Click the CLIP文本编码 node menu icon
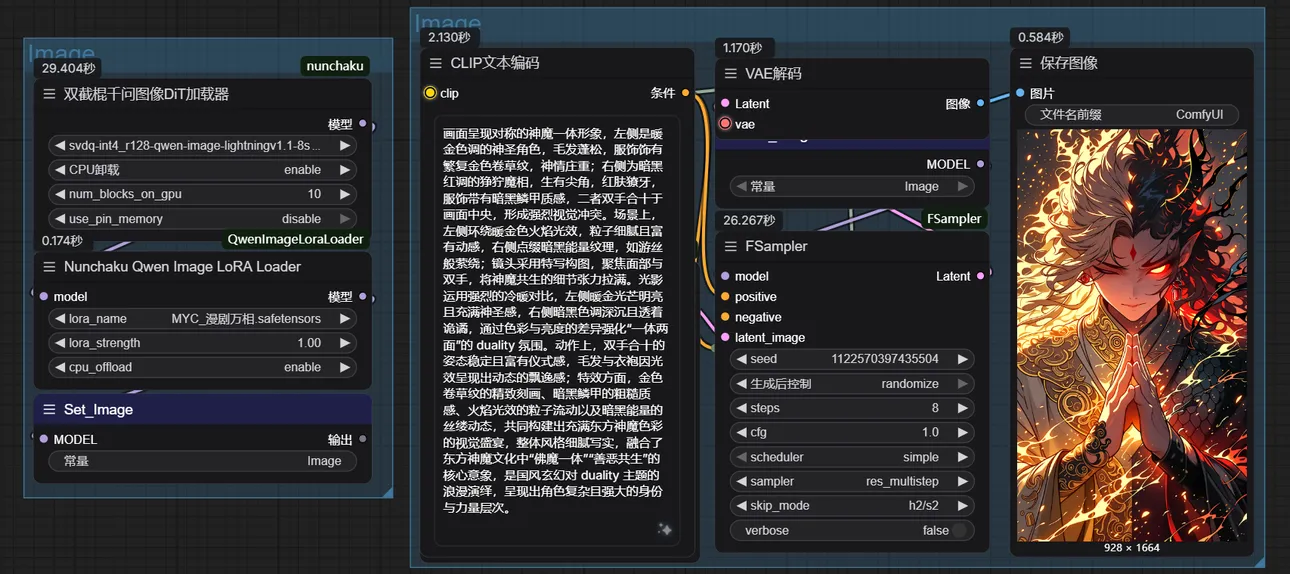This screenshot has height=574, width=1290. 435,63
